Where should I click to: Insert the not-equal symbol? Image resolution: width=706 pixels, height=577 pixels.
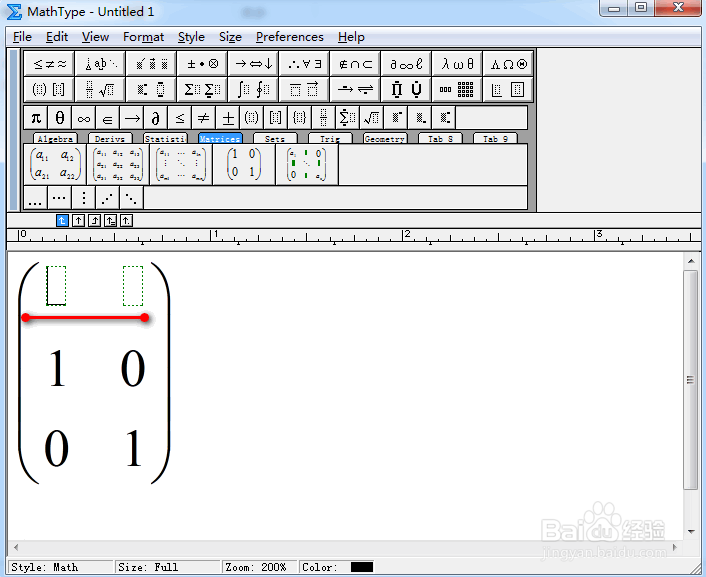[204, 118]
